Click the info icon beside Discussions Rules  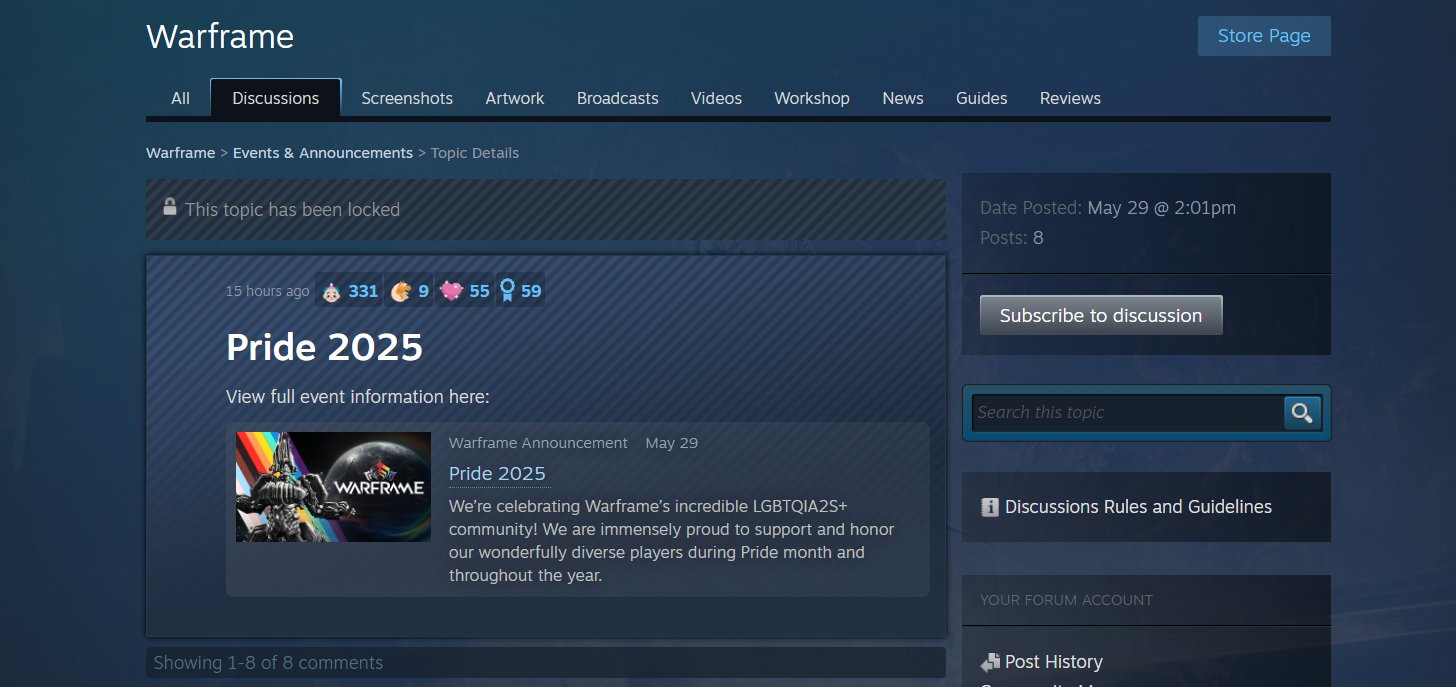pos(990,507)
